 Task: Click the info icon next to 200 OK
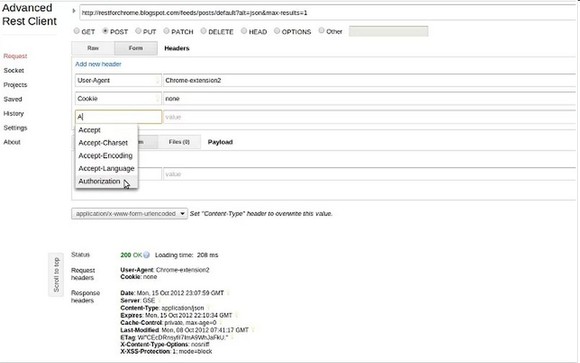[x=146, y=255]
